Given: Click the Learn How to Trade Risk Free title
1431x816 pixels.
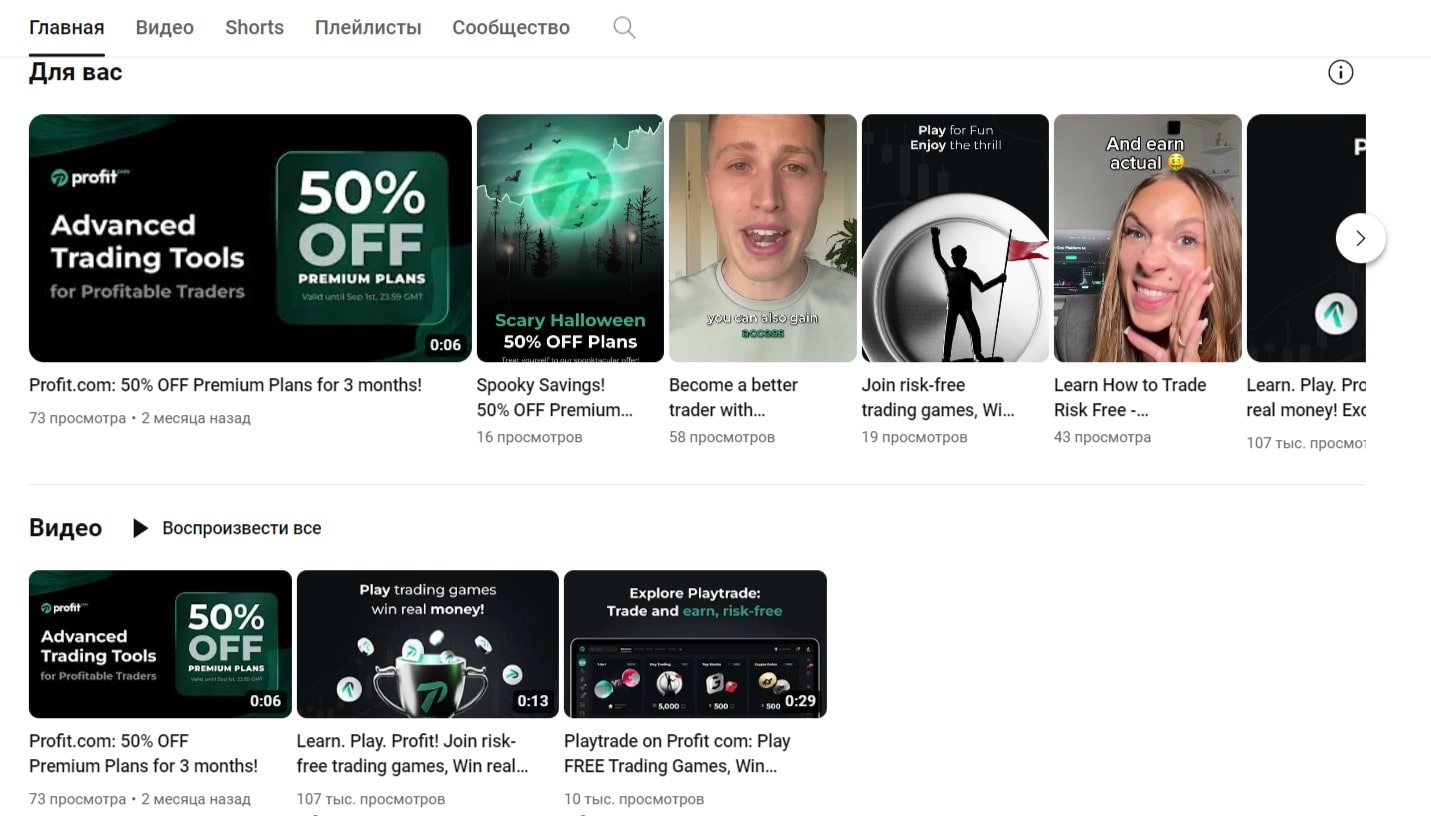Looking at the screenshot, I should click(1130, 397).
